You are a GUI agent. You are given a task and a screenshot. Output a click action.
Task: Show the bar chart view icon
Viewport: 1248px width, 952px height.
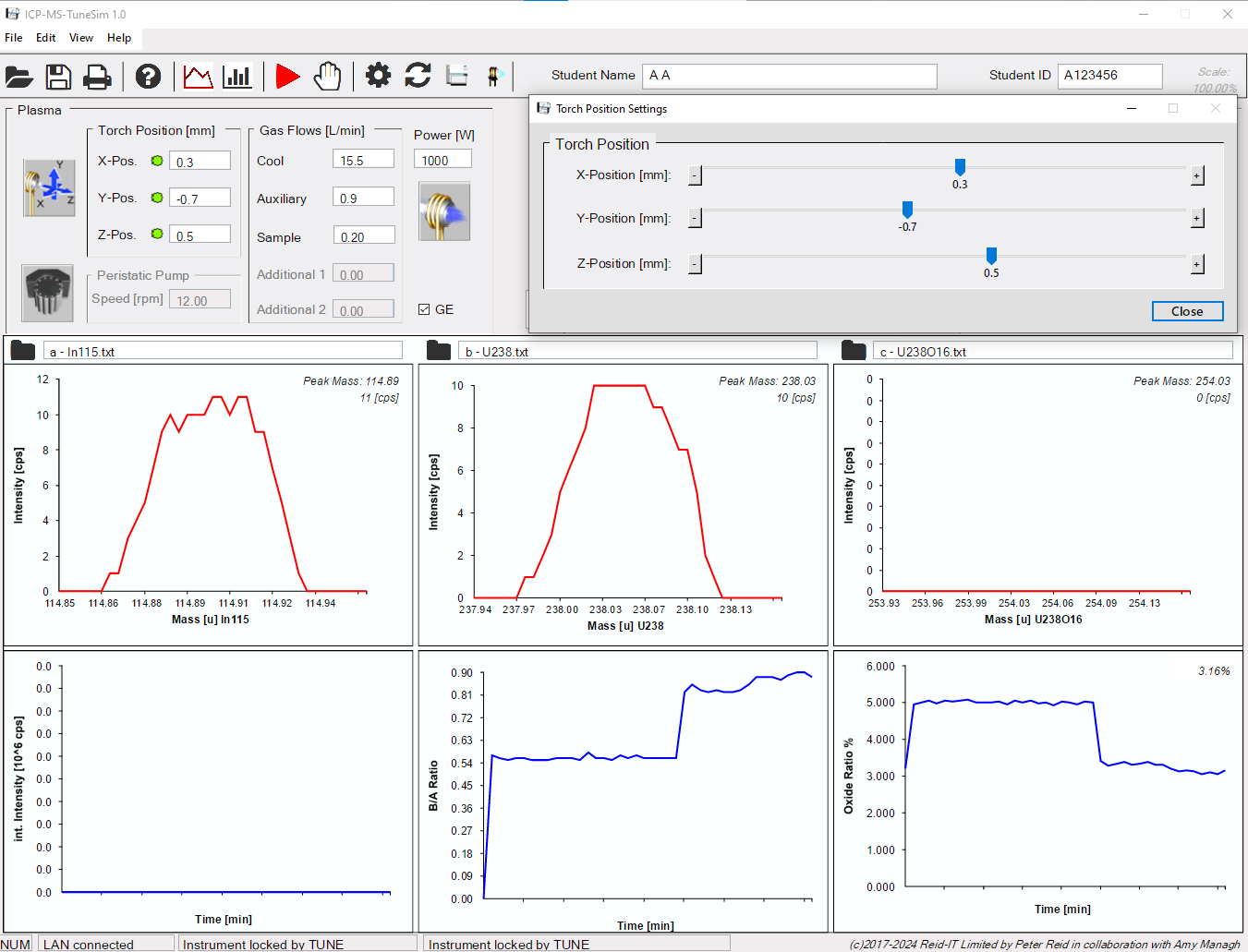pos(237,77)
